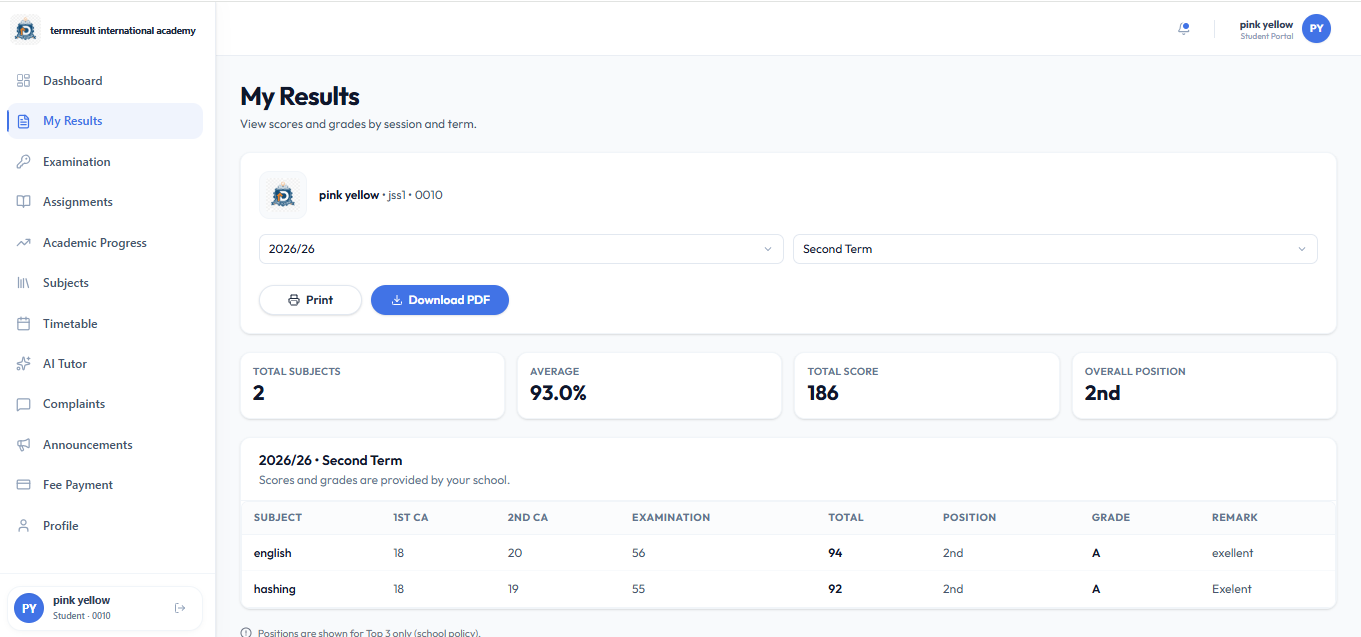Click the logout icon beside pink yellow

(x=180, y=608)
